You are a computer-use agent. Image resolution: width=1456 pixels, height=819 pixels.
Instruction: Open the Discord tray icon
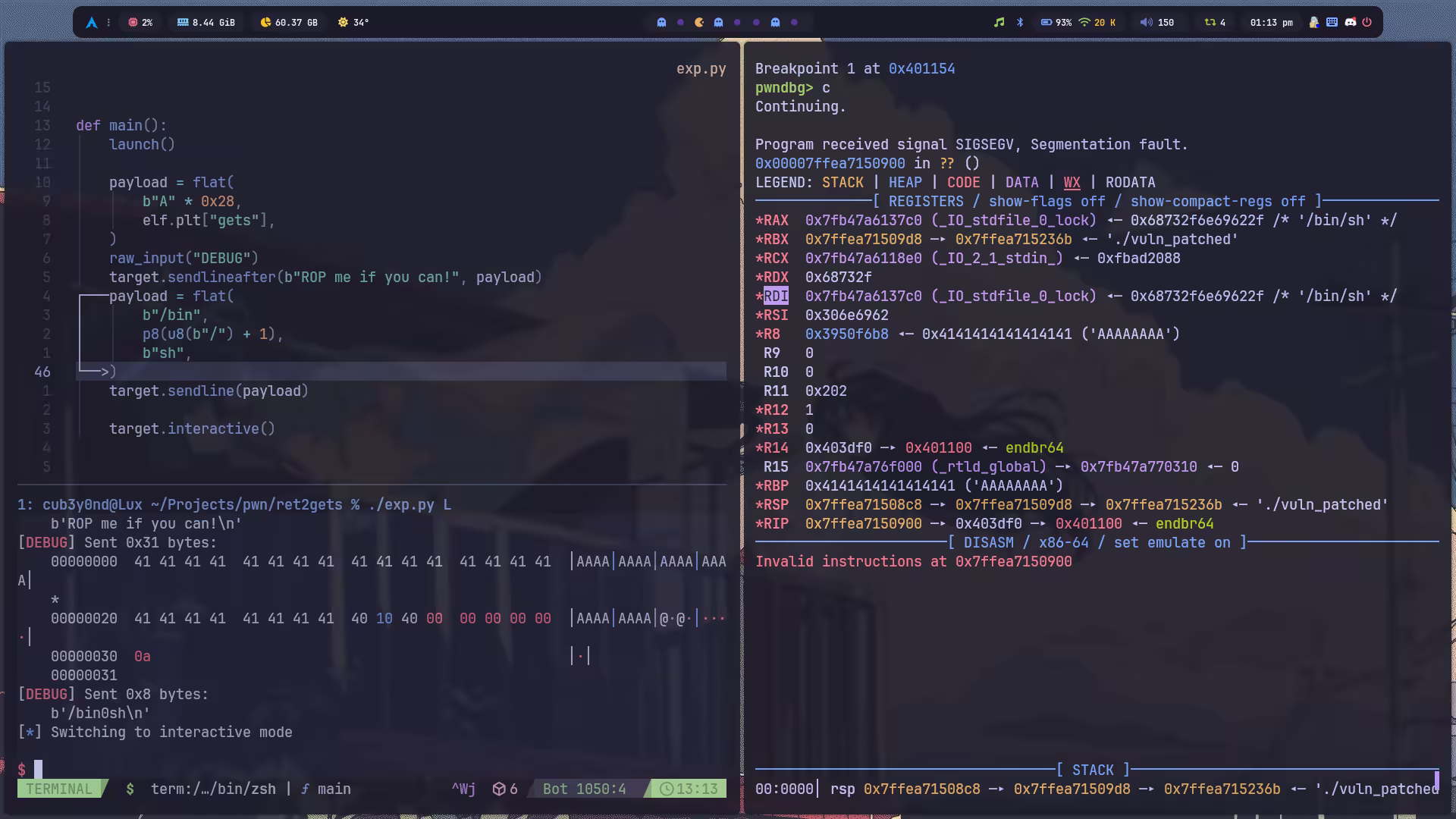click(1350, 23)
